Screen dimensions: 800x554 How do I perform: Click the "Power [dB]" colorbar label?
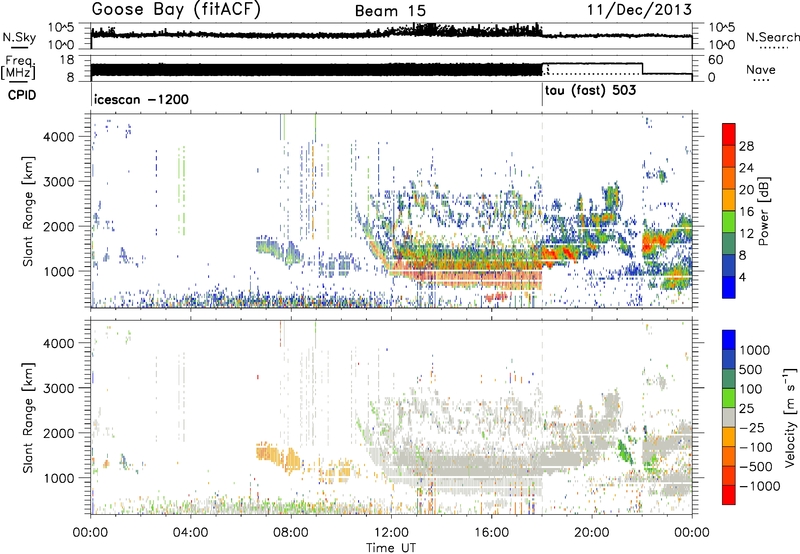click(764, 211)
